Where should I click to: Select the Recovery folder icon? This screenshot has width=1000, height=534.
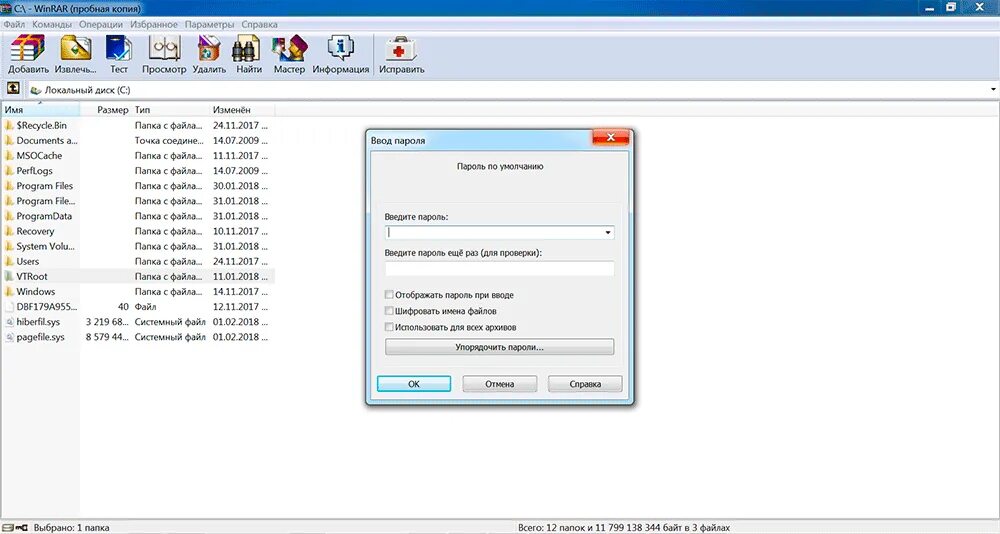coord(9,231)
